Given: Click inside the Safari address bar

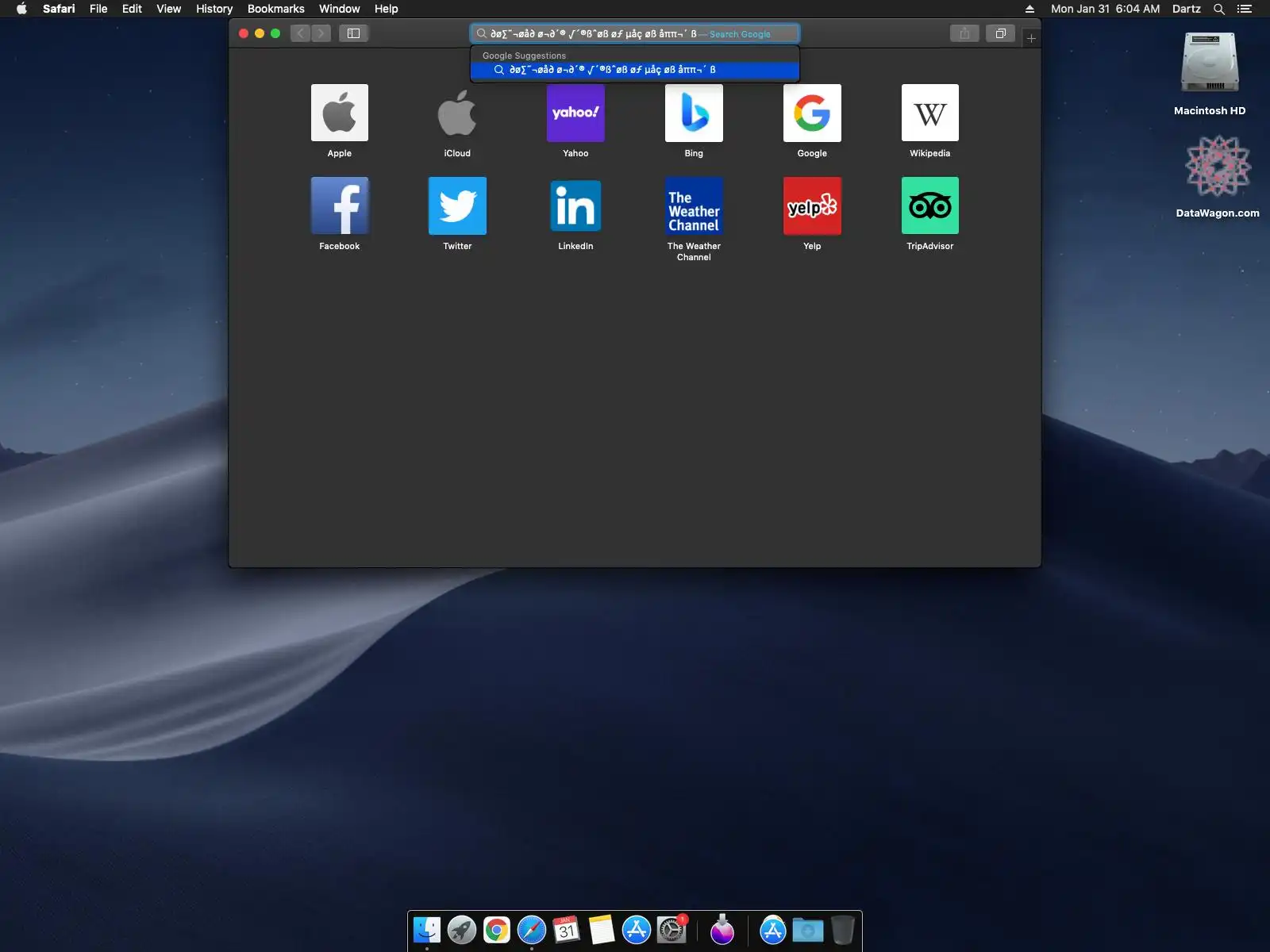Looking at the screenshot, I should point(635,33).
